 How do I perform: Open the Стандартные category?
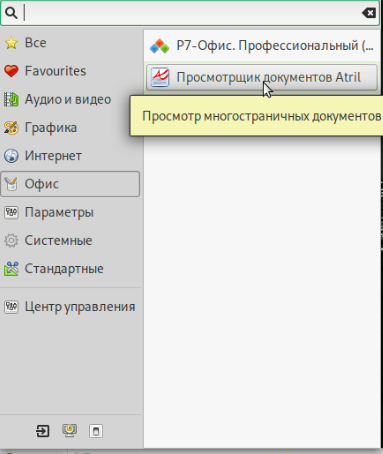coord(70,269)
